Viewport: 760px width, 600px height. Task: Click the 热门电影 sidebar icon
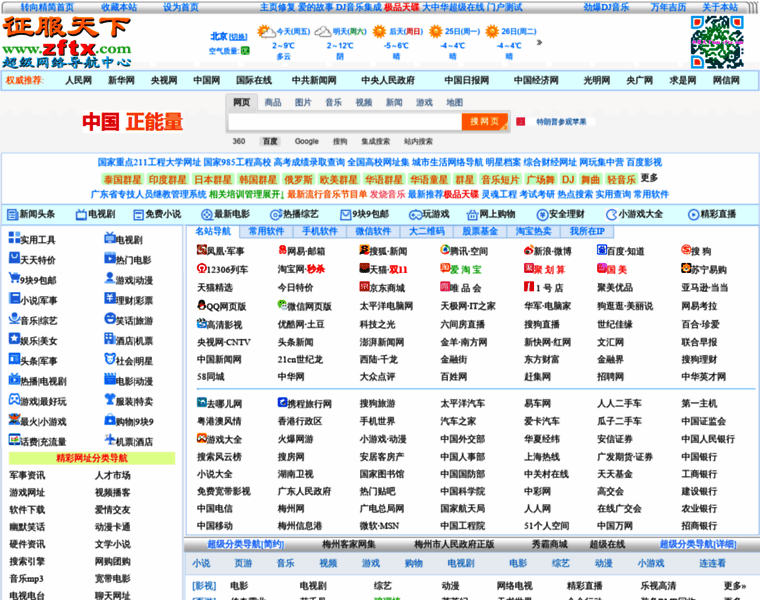[x=110, y=258]
